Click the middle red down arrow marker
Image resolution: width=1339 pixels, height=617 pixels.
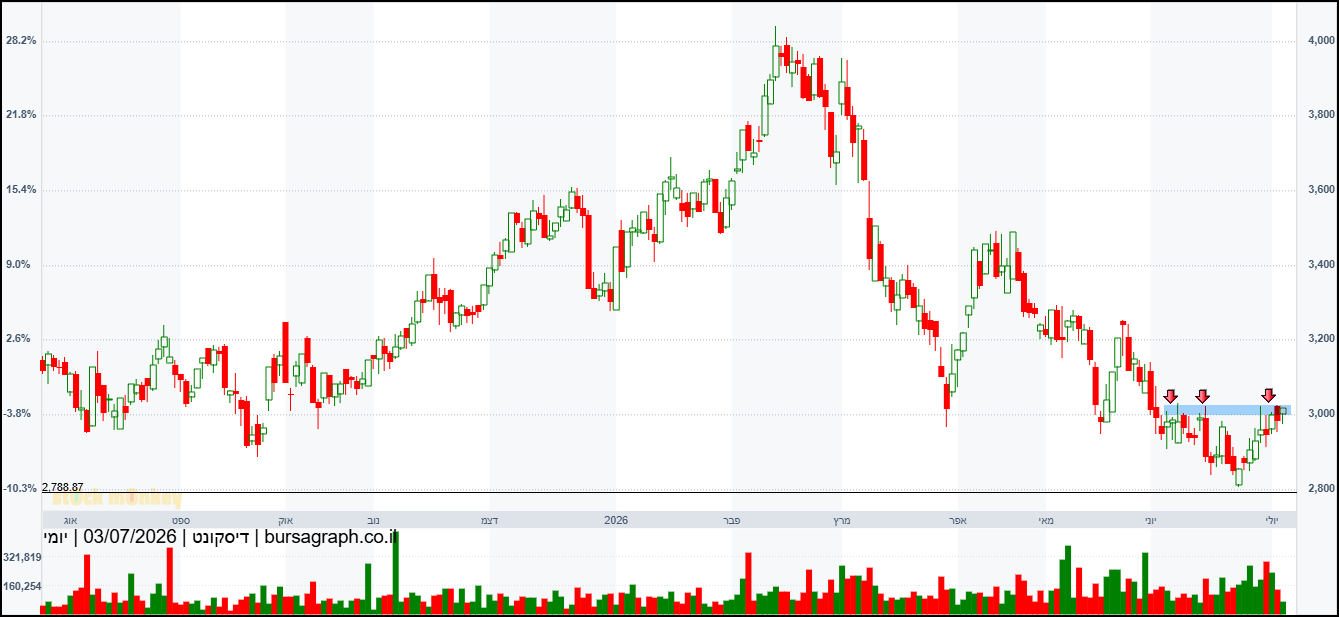(1203, 396)
